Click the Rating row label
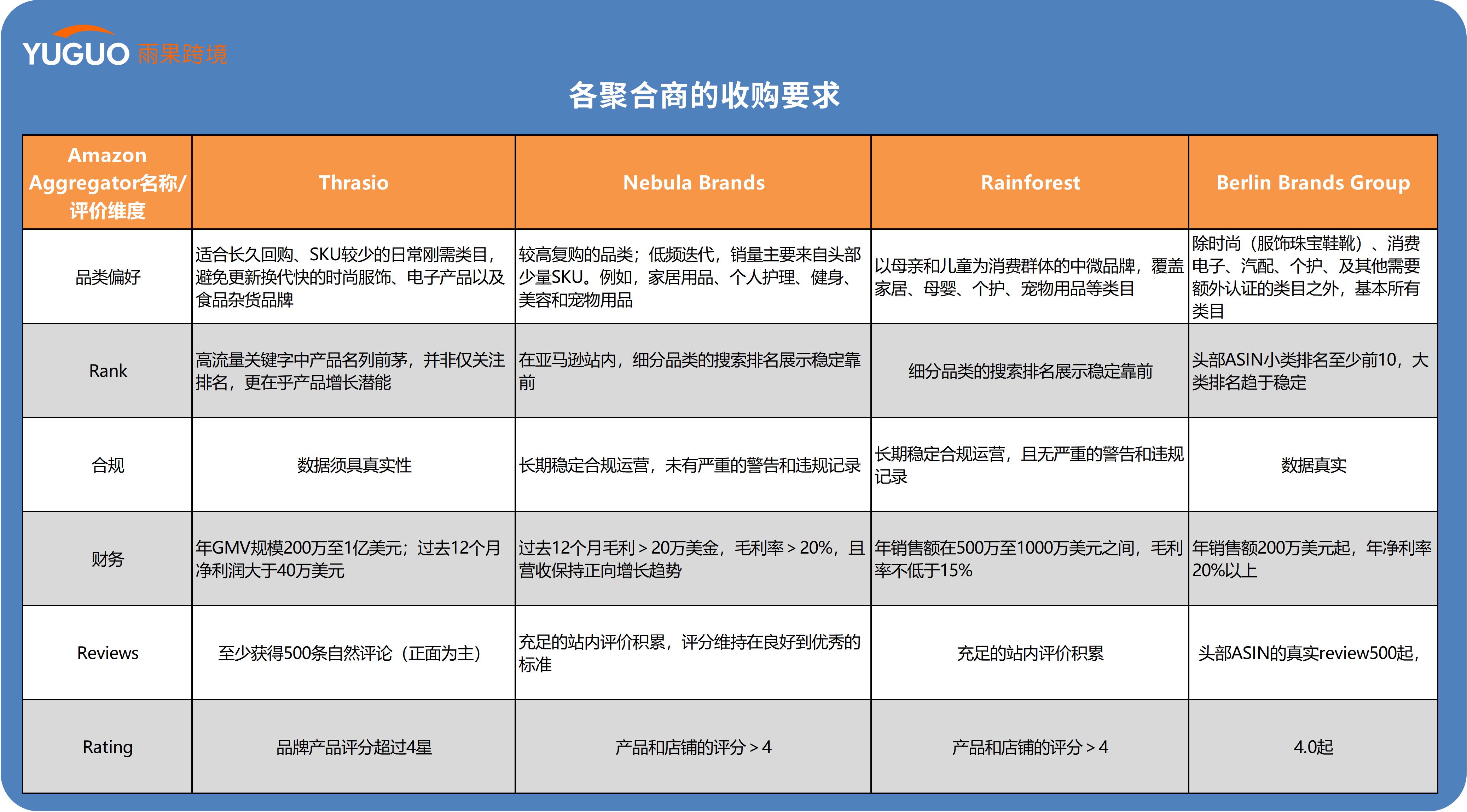This screenshot has height=812, width=1467. click(x=107, y=747)
